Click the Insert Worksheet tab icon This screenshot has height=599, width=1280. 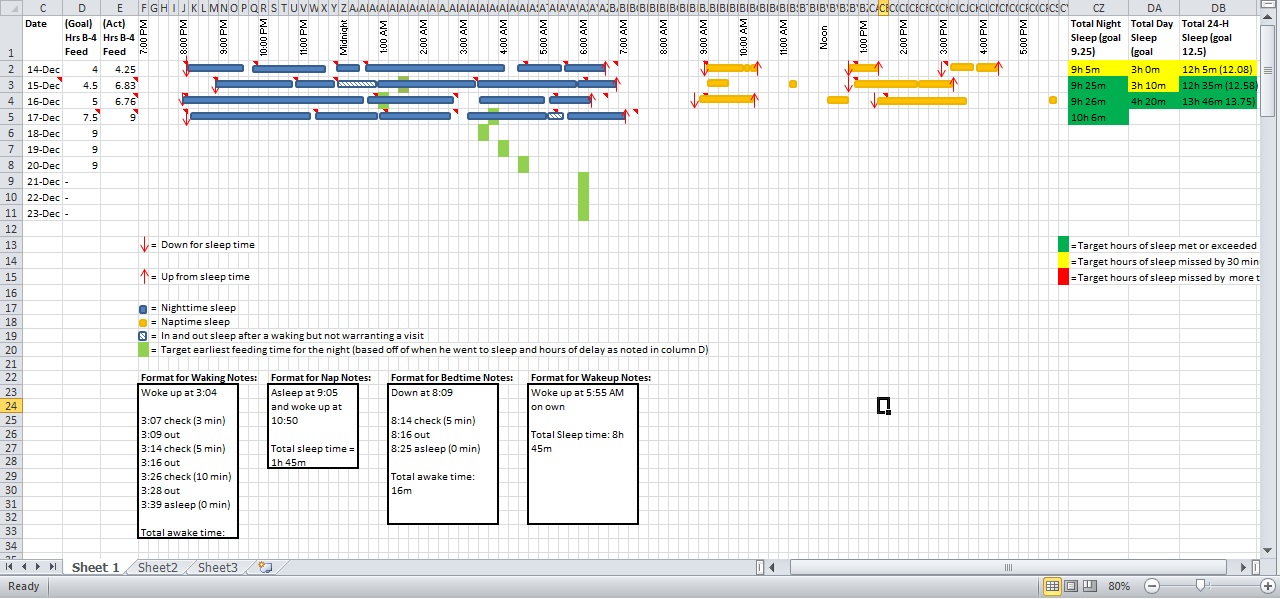click(265, 568)
